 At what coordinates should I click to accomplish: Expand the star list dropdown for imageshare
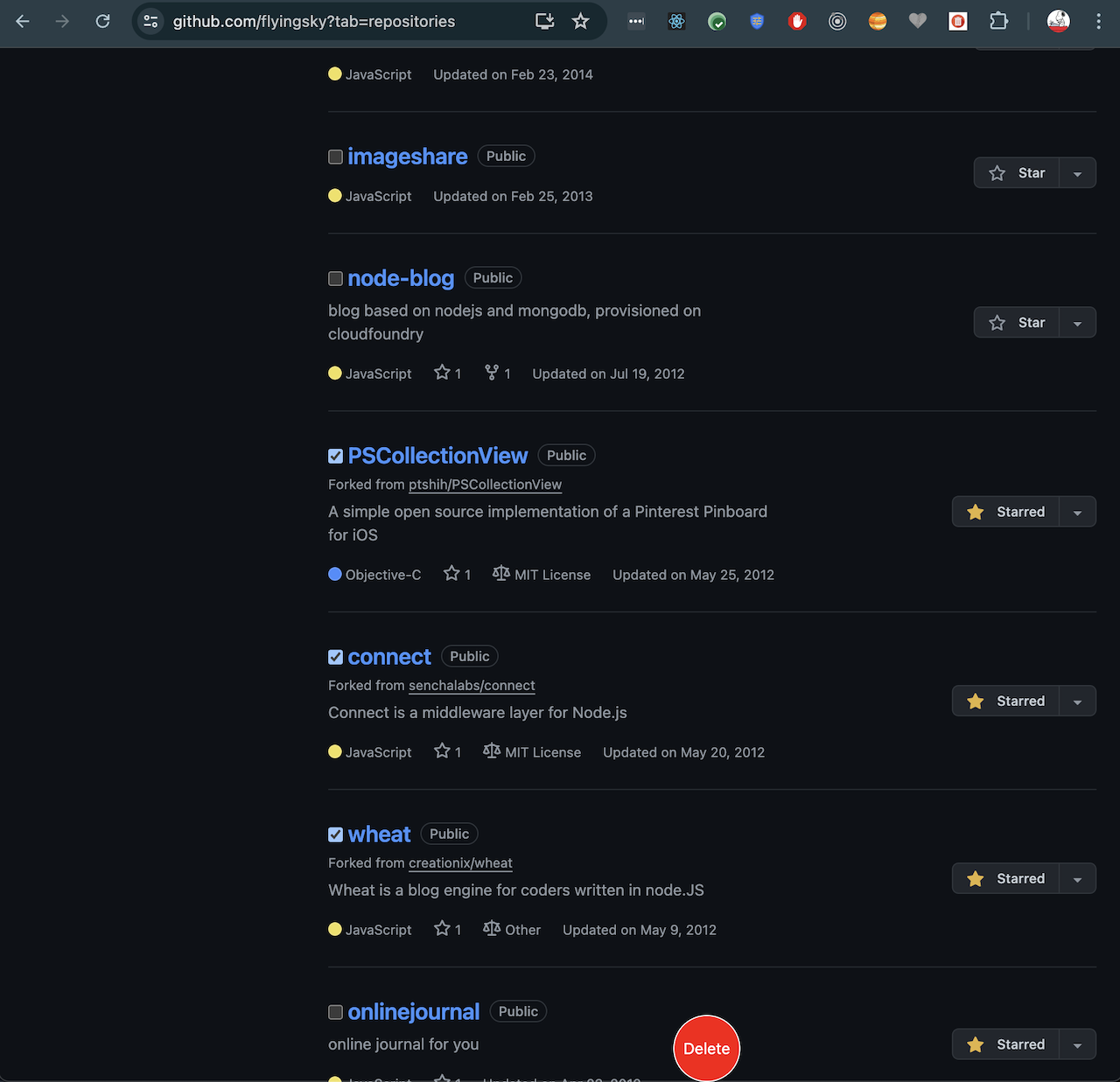[x=1077, y=173]
